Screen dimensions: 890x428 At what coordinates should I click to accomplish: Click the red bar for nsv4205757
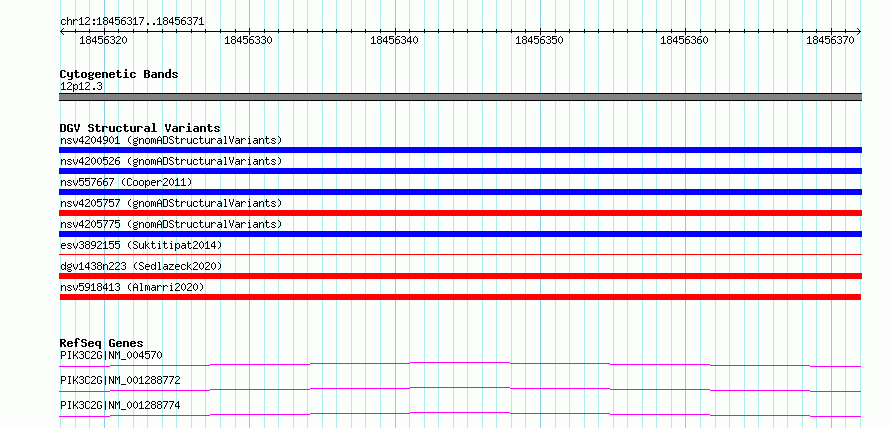[x=460, y=213]
